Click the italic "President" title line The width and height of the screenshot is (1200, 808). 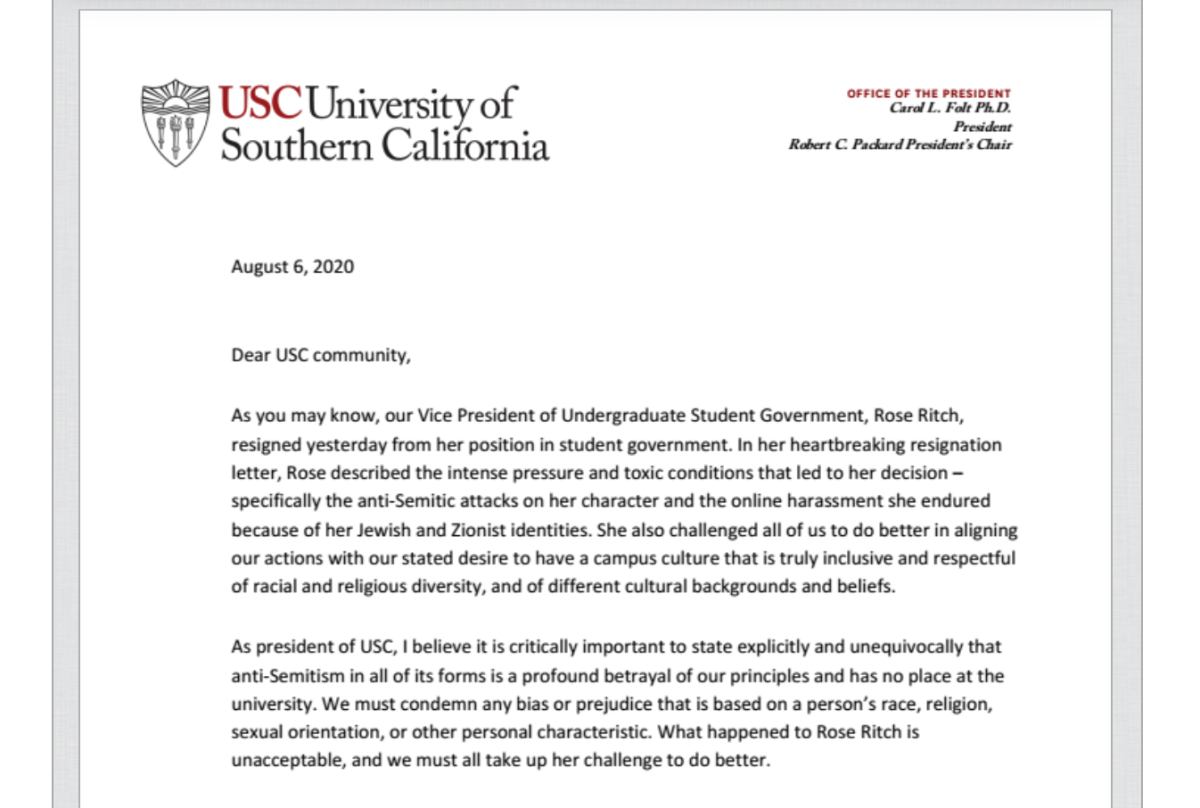pos(983,127)
